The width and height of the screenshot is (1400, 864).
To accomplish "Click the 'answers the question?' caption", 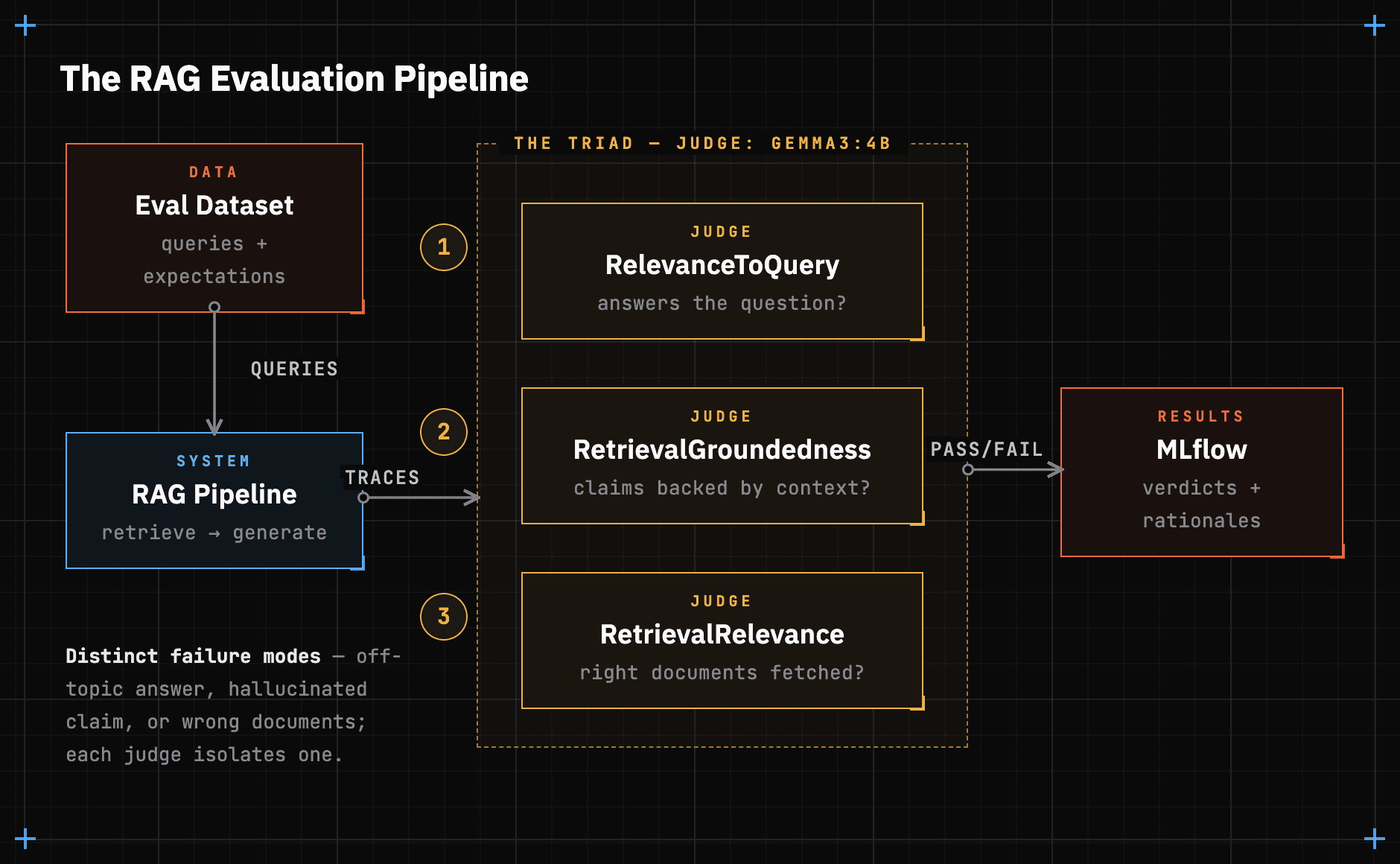I will pyautogui.click(x=722, y=304).
